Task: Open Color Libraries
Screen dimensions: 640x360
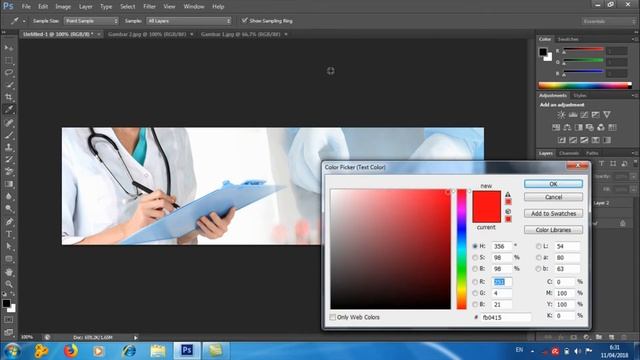Action: pyautogui.click(x=553, y=230)
